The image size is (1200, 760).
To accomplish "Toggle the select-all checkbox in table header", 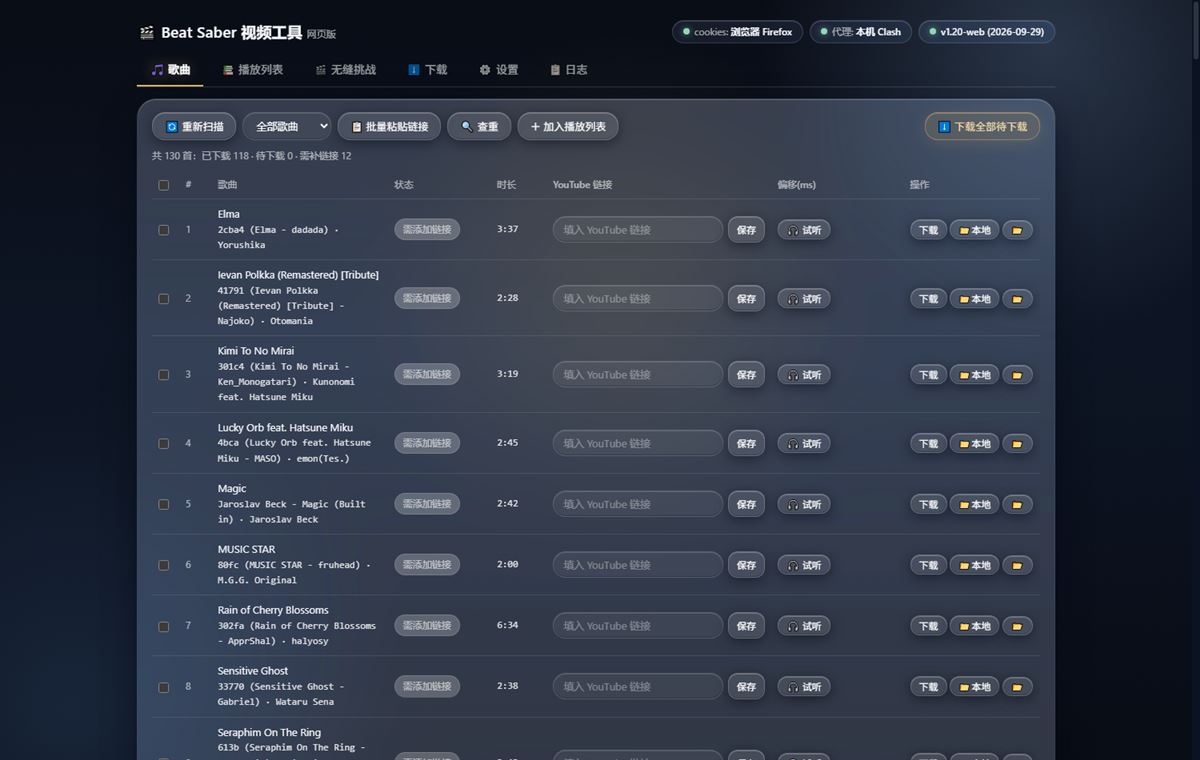I will click(x=164, y=185).
